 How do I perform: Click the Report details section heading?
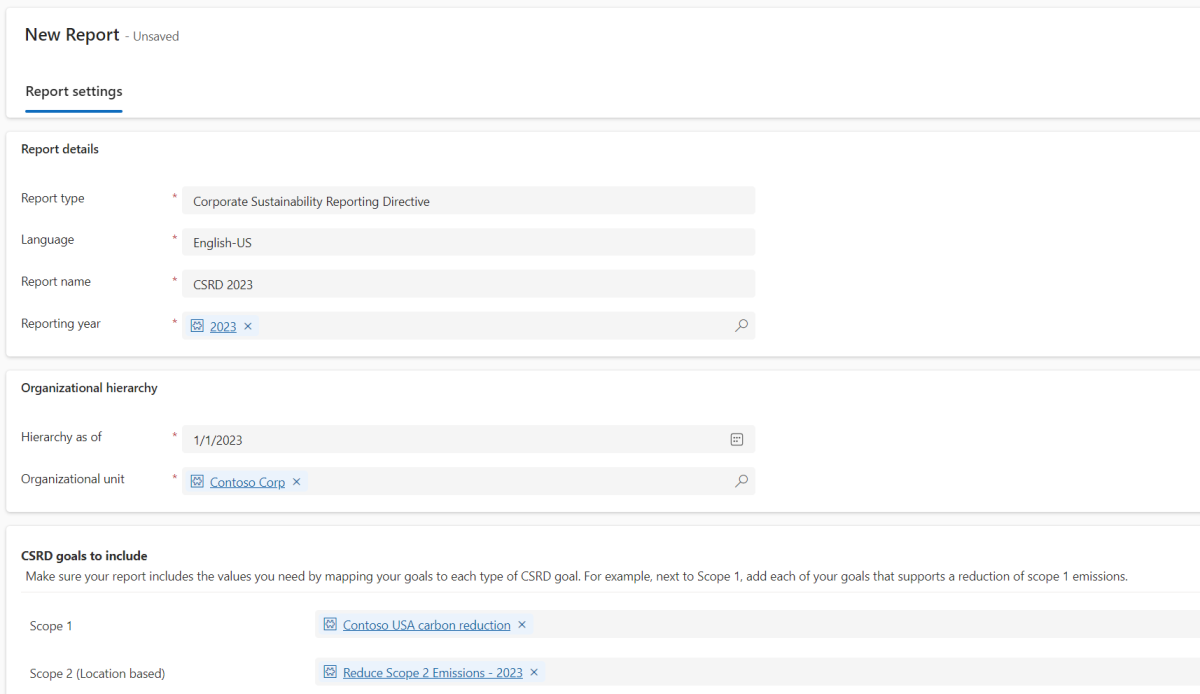60,149
